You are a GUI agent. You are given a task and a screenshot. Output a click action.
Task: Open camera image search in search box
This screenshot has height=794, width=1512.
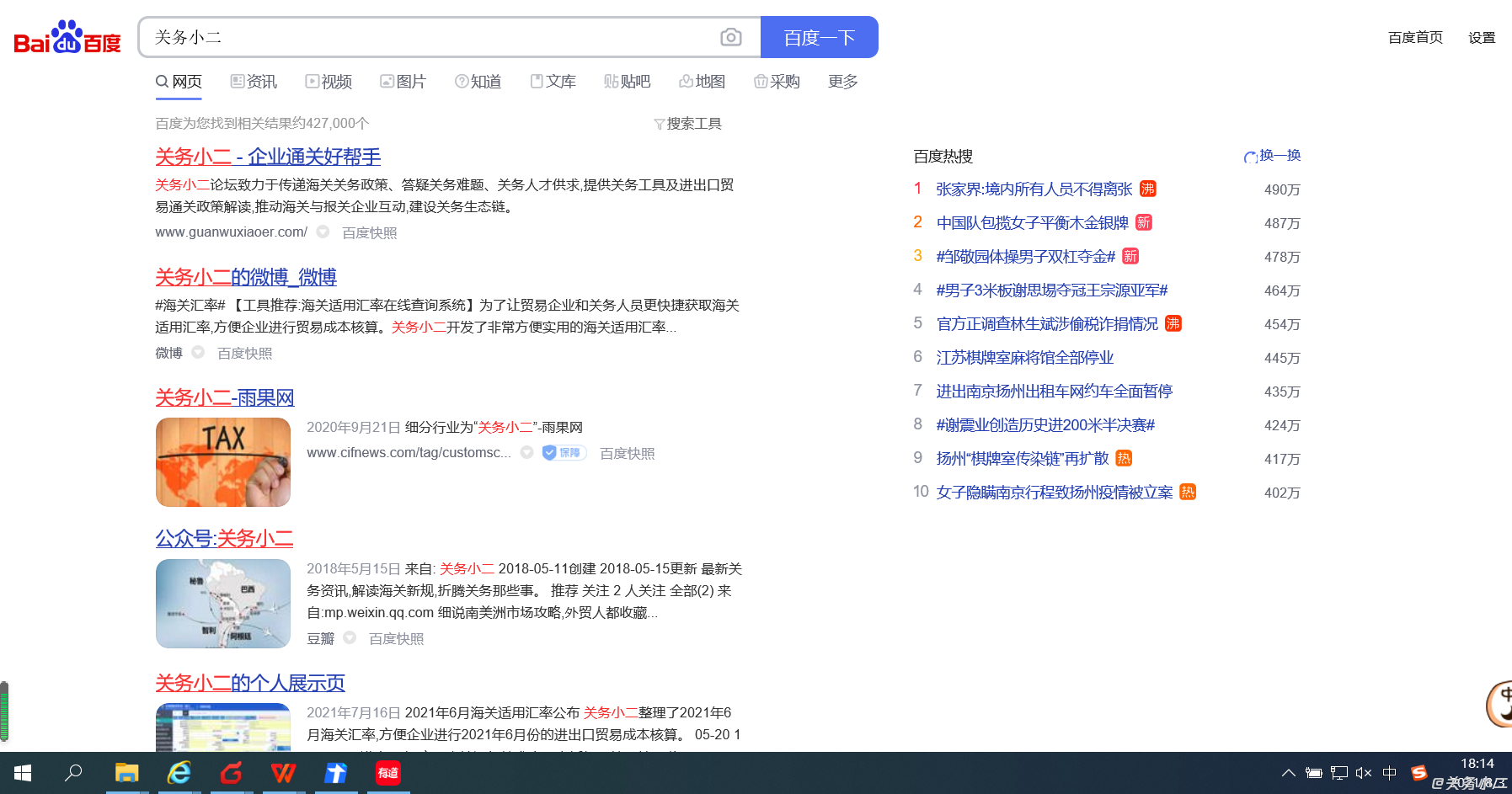731,37
